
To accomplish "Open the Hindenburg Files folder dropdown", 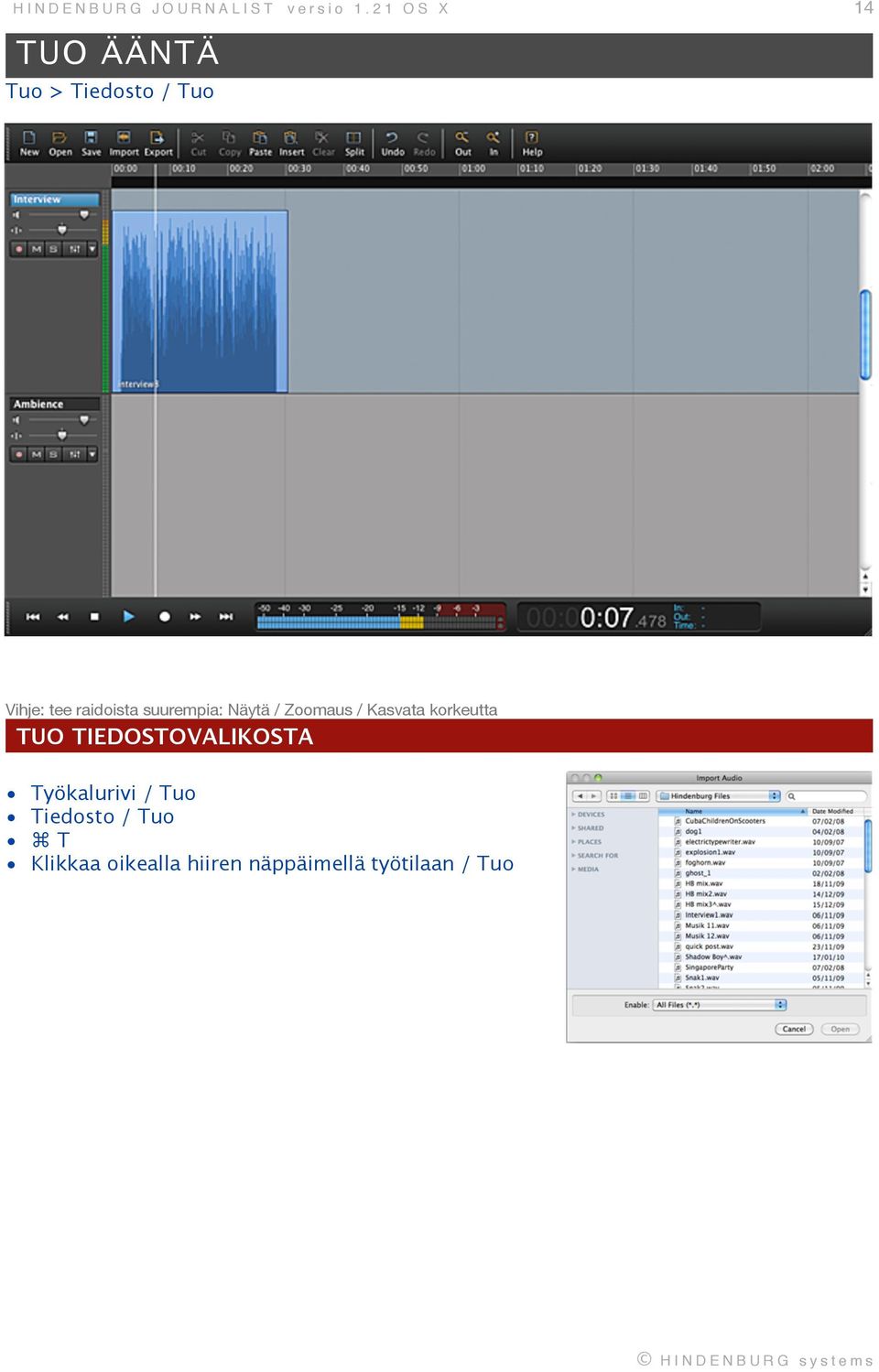I will click(x=719, y=795).
